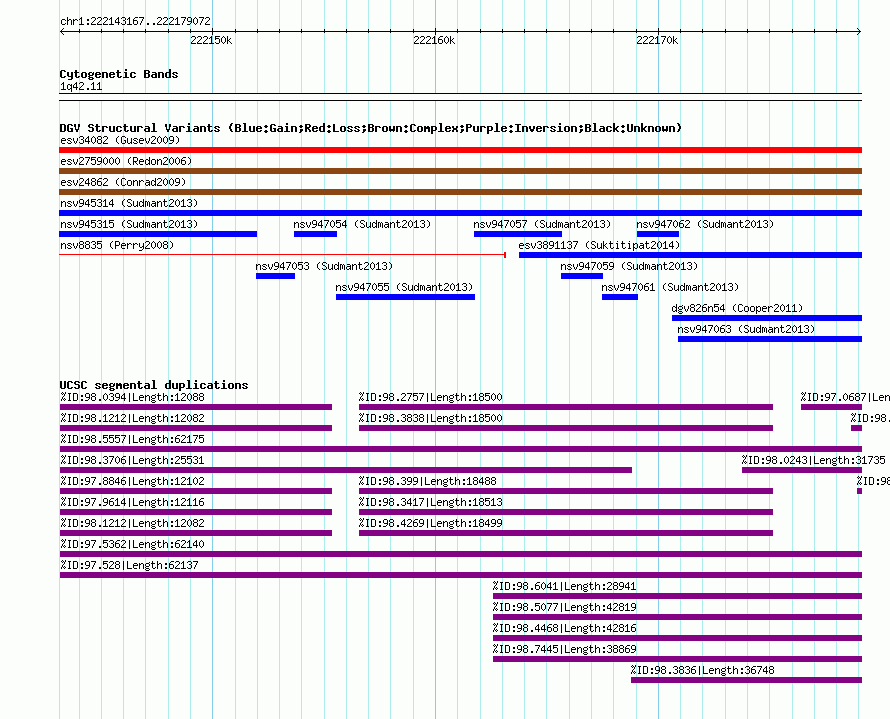The image size is (890, 719).
Task: Click duplication %ID:98.5557|Length:62175 label
Action: click(x=132, y=439)
